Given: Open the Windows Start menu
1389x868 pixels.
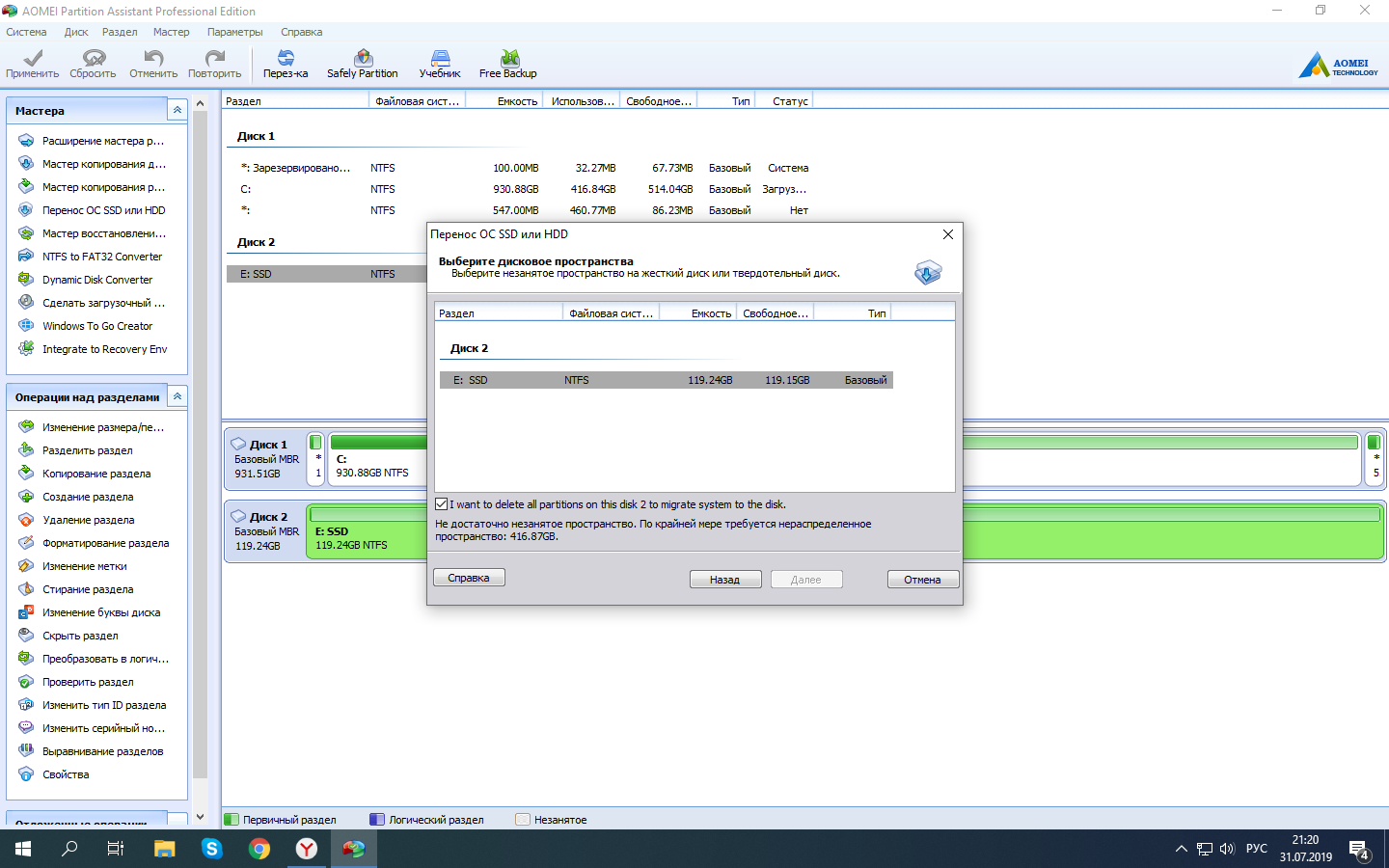Looking at the screenshot, I should click(23, 849).
